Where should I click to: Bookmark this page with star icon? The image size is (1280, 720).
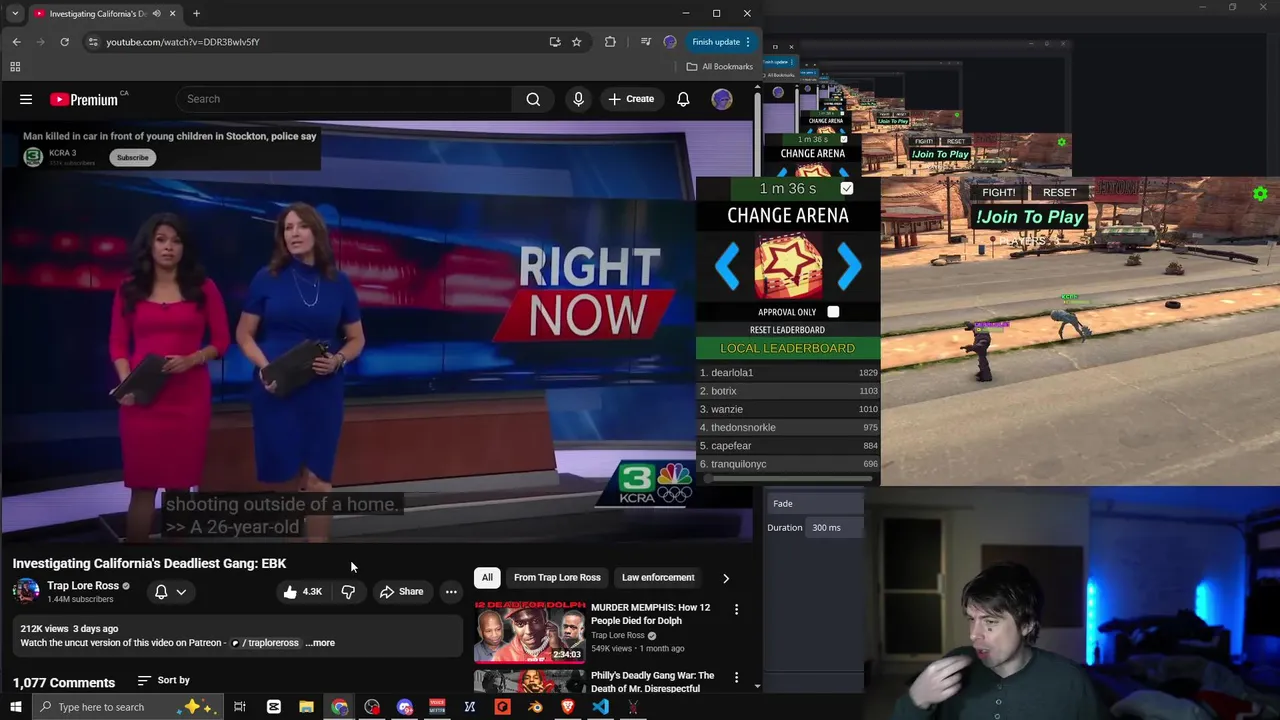click(x=577, y=42)
